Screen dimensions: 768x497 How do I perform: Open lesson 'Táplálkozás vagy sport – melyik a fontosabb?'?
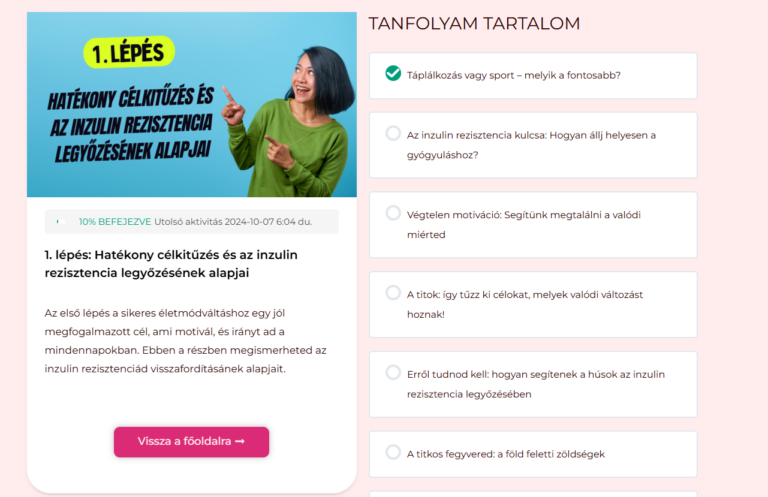(x=533, y=76)
